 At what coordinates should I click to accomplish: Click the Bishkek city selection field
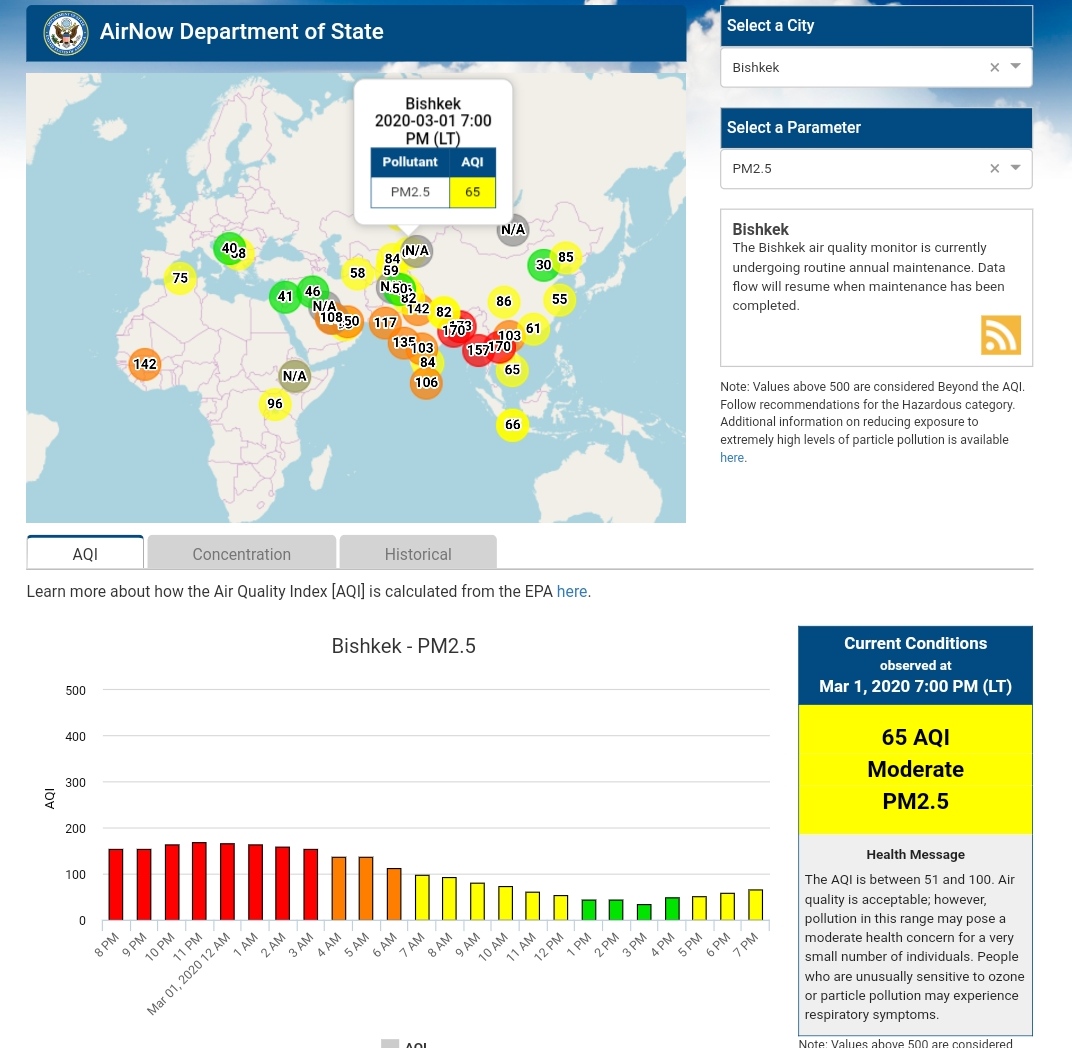pyautogui.click(x=850, y=68)
